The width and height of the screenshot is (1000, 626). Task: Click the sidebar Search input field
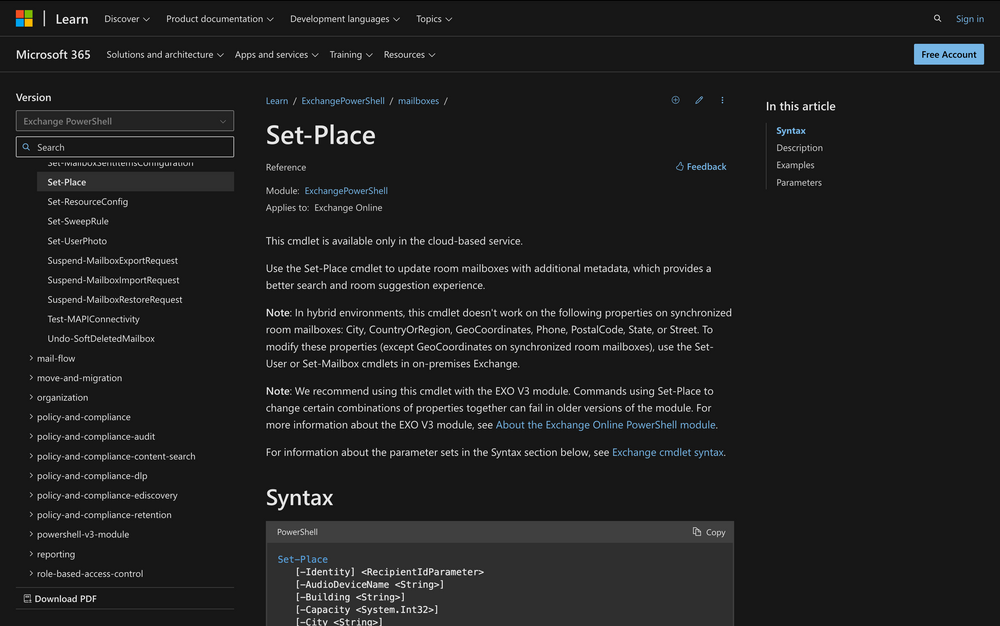tap(125, 147)
